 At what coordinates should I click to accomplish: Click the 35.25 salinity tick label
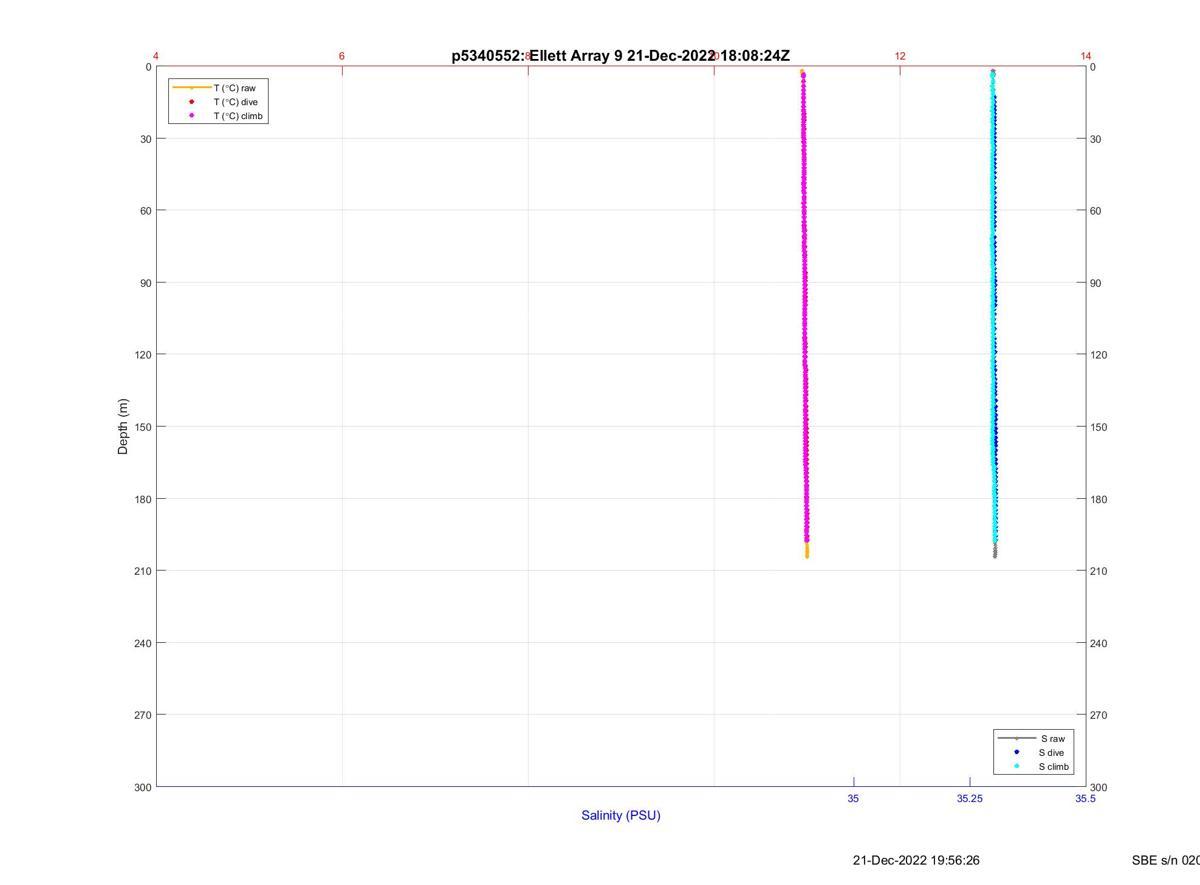(x=969, y=799)
